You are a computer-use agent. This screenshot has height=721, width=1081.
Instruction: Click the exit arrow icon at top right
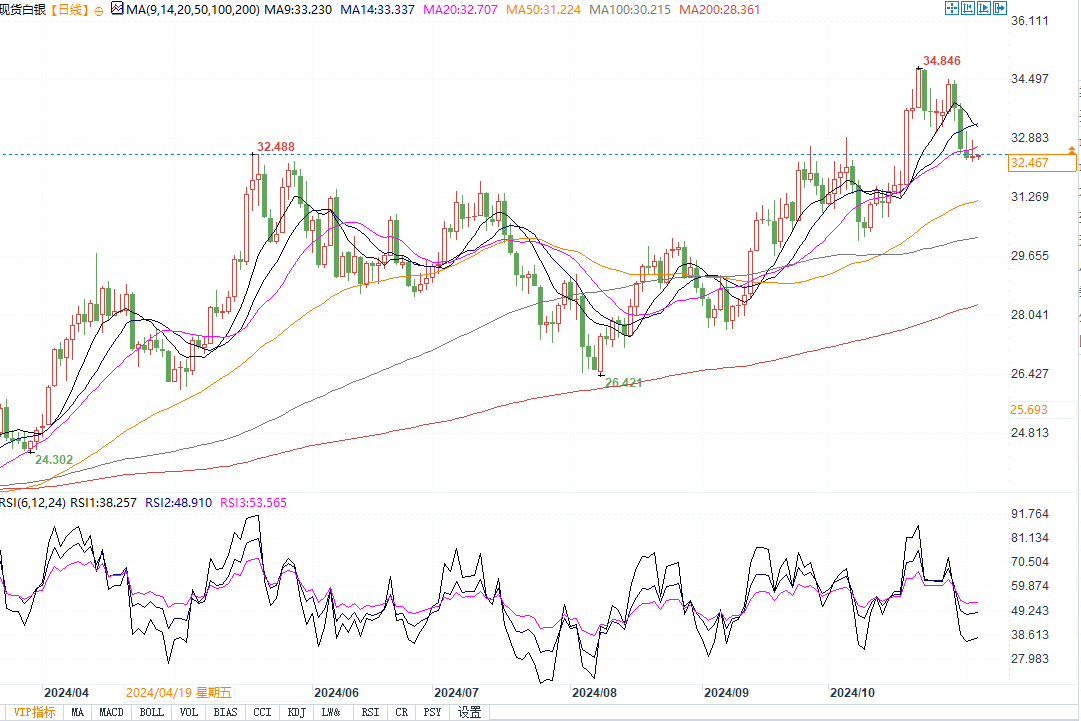pyautogui.click(x=1002, y=9)
